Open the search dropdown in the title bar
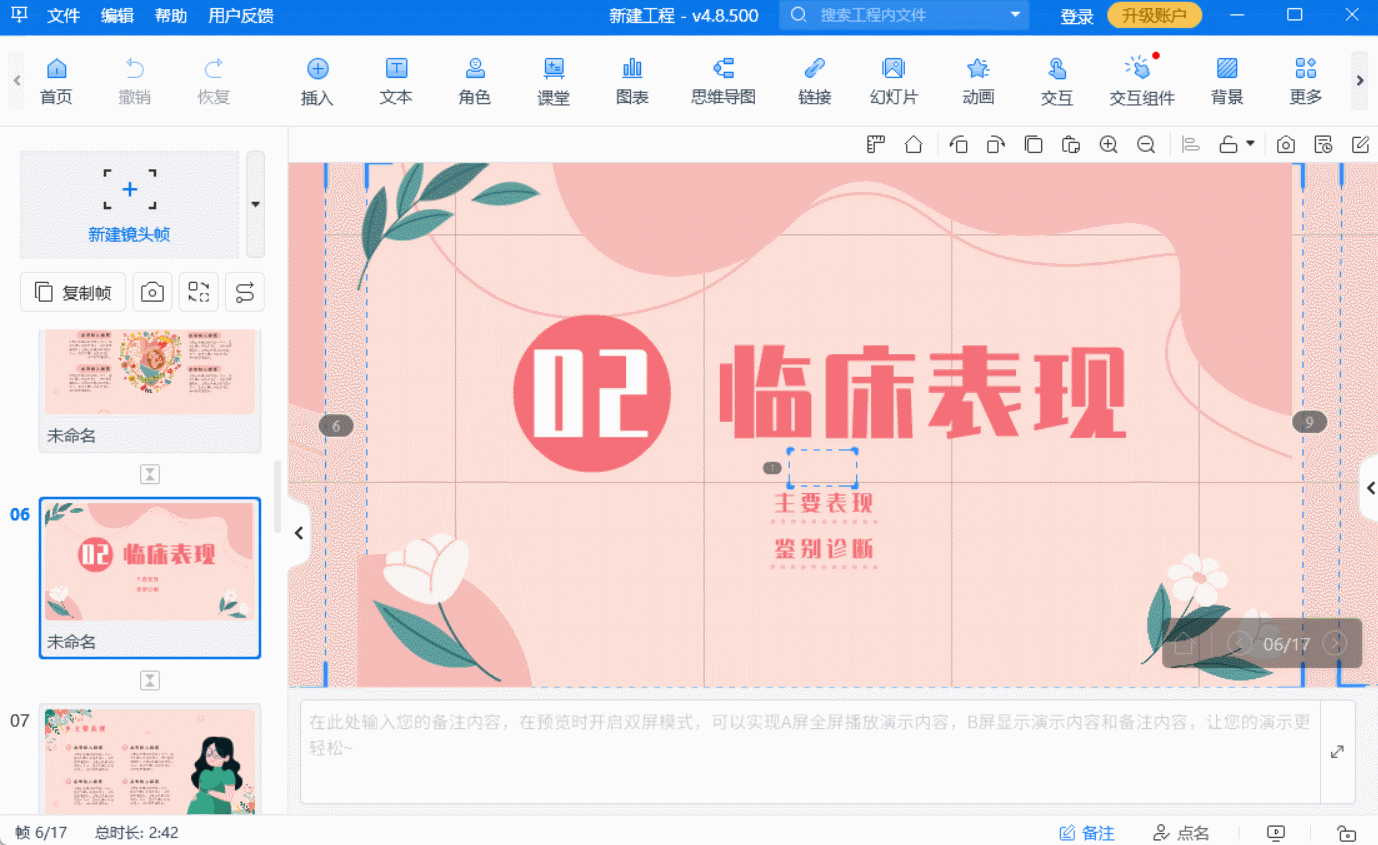The image size is (1378, 845). tap(1013, 15)
